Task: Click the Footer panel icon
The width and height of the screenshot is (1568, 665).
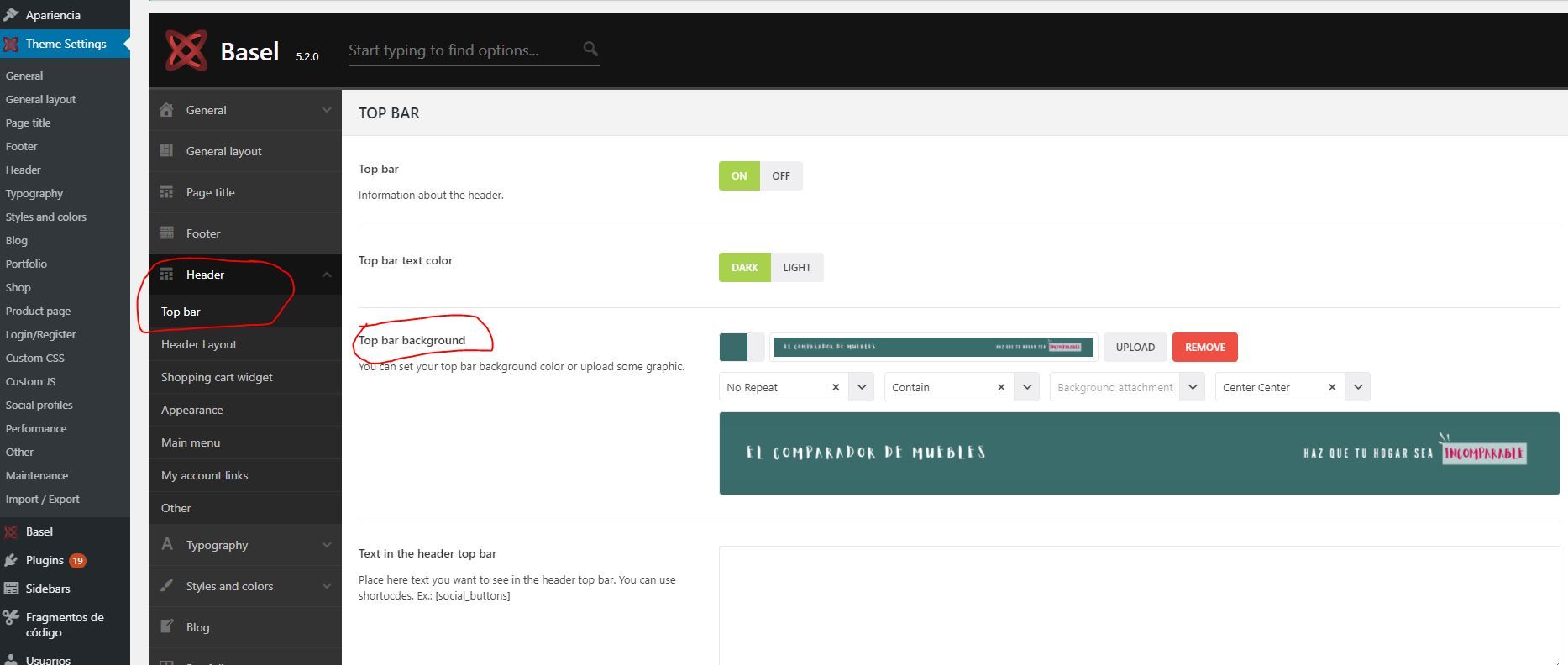Action: 166,233
